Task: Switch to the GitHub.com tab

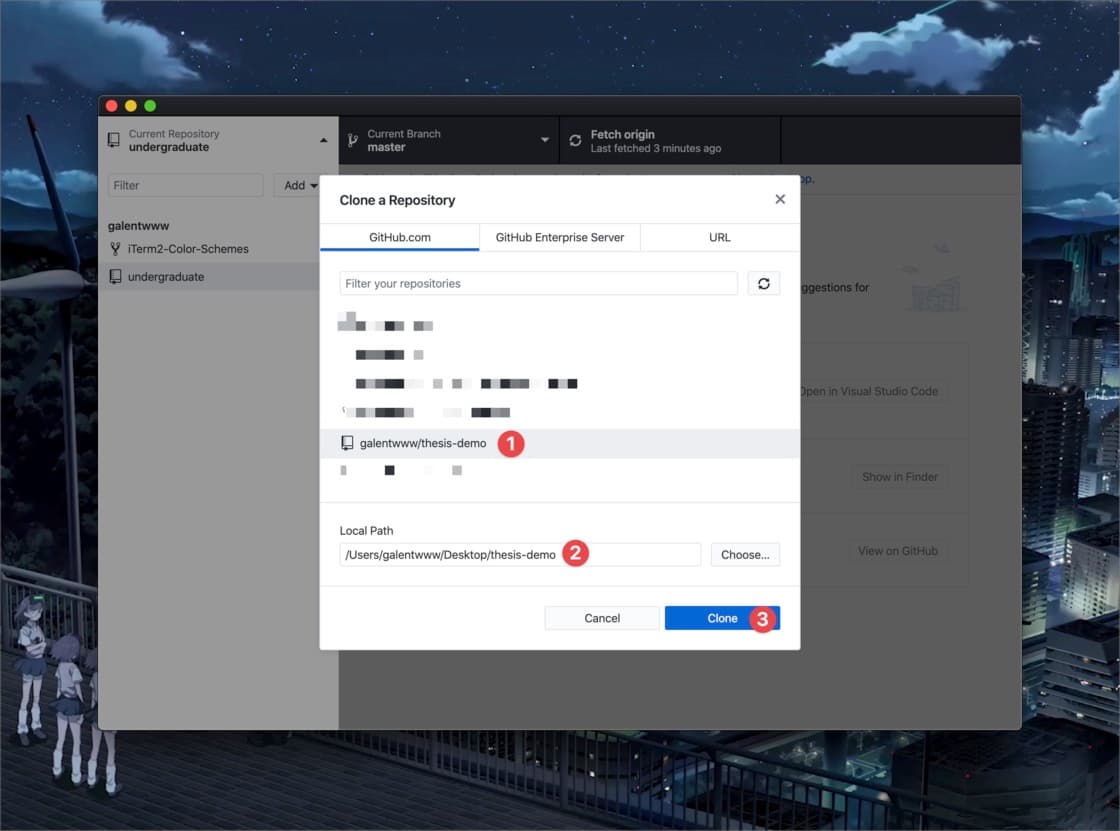Action: (x=399, y=237)
